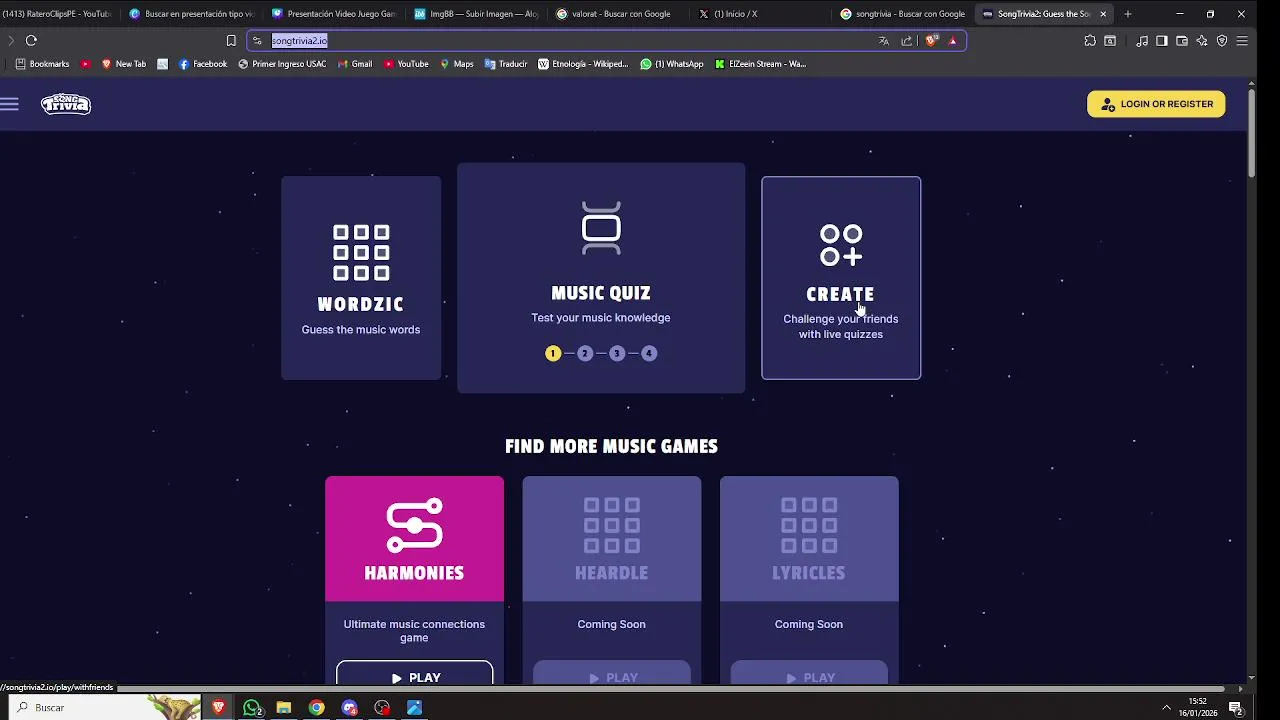
Task: Open the Facebook bookmark
Action: coord(203,64)
